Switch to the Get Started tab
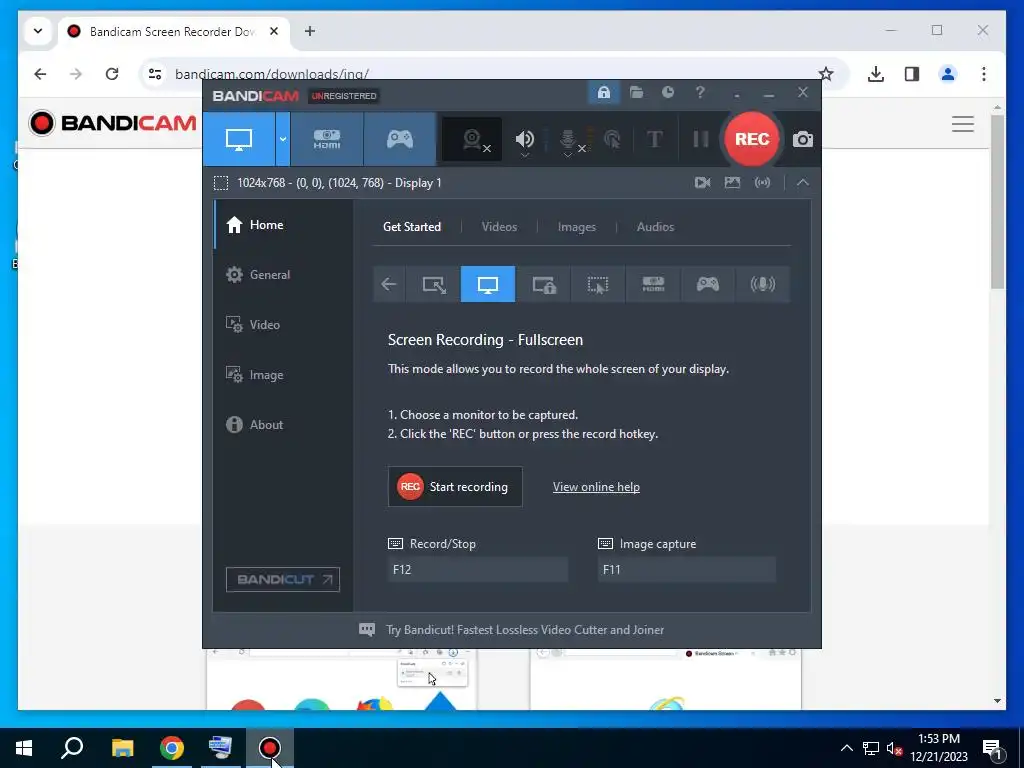The image size is (1024, 768). pyautogui.click(x=411, y=227)
